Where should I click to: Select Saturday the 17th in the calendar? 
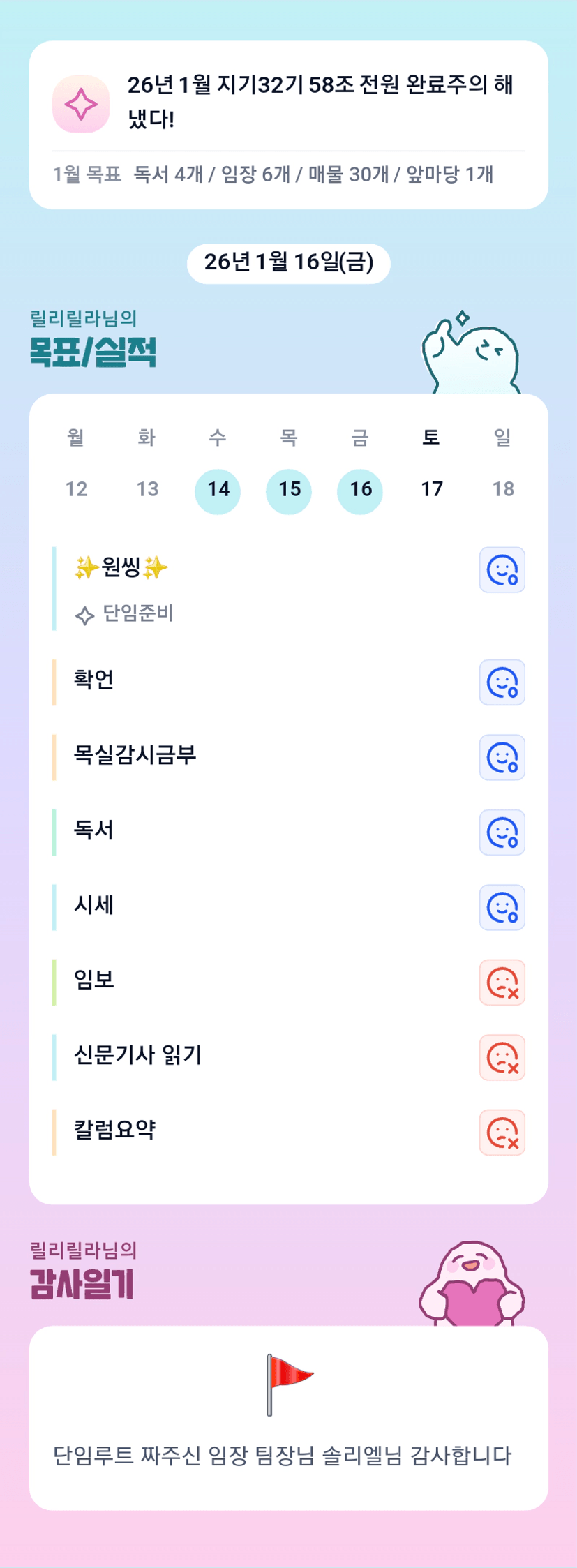tap(431, 490)
